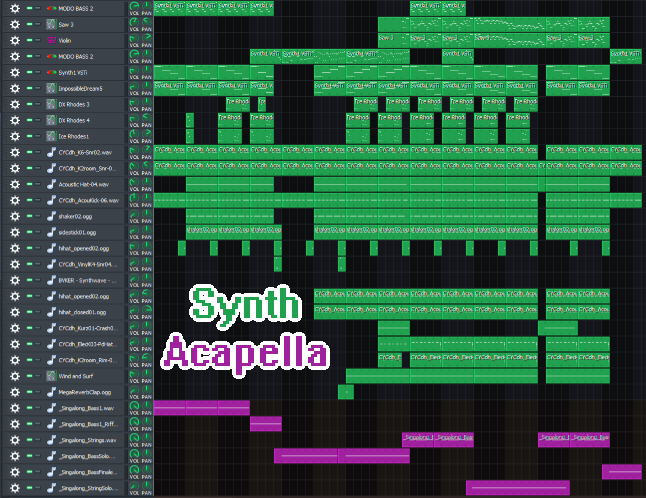Mute the Violin track

click(29, 40)
